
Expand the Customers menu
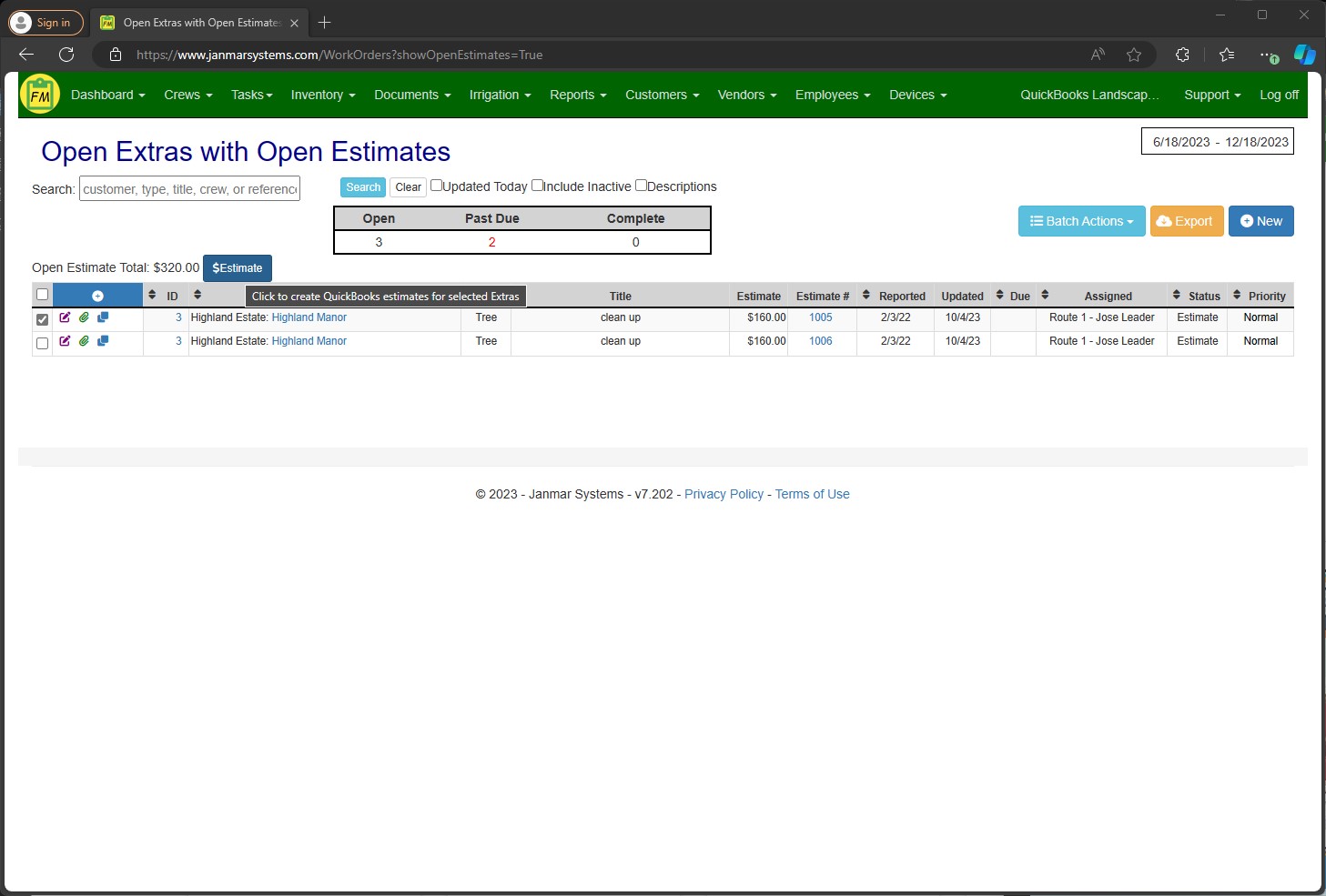[x=662, y=95]
